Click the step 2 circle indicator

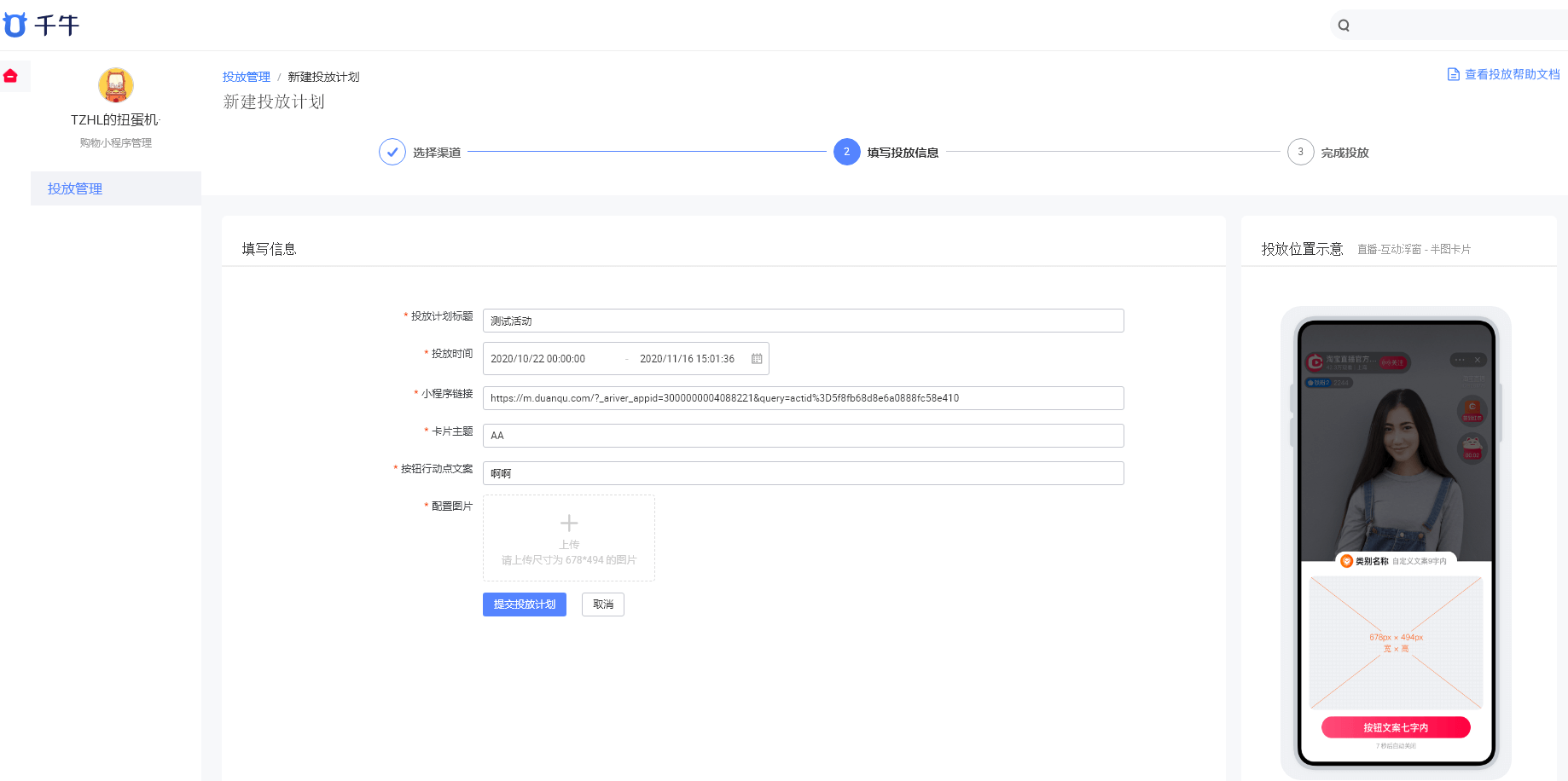coord(847,152)
